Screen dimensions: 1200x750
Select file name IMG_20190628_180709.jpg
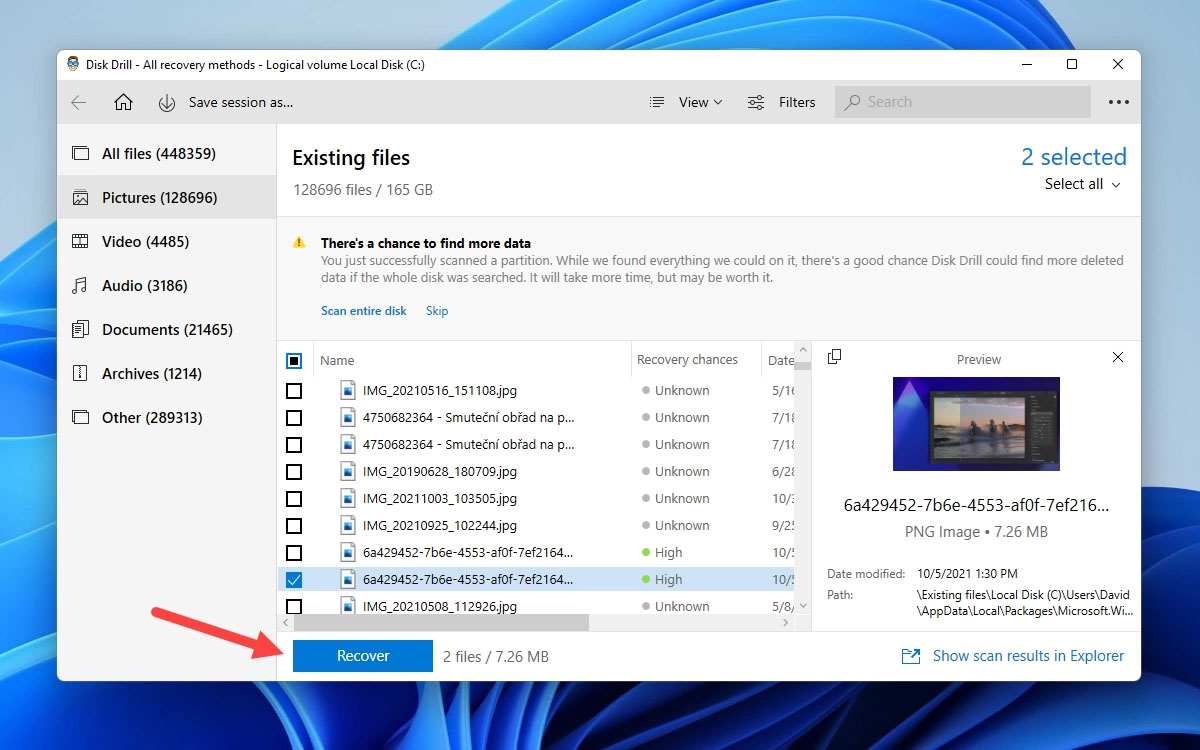(440, 472)
